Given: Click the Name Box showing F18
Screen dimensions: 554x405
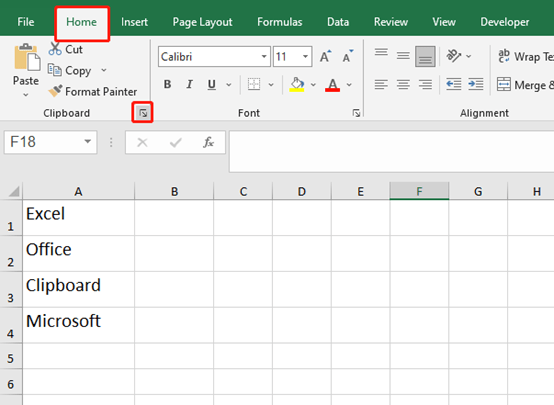Looking at the screenshot, I should click(x=51, y=142).
